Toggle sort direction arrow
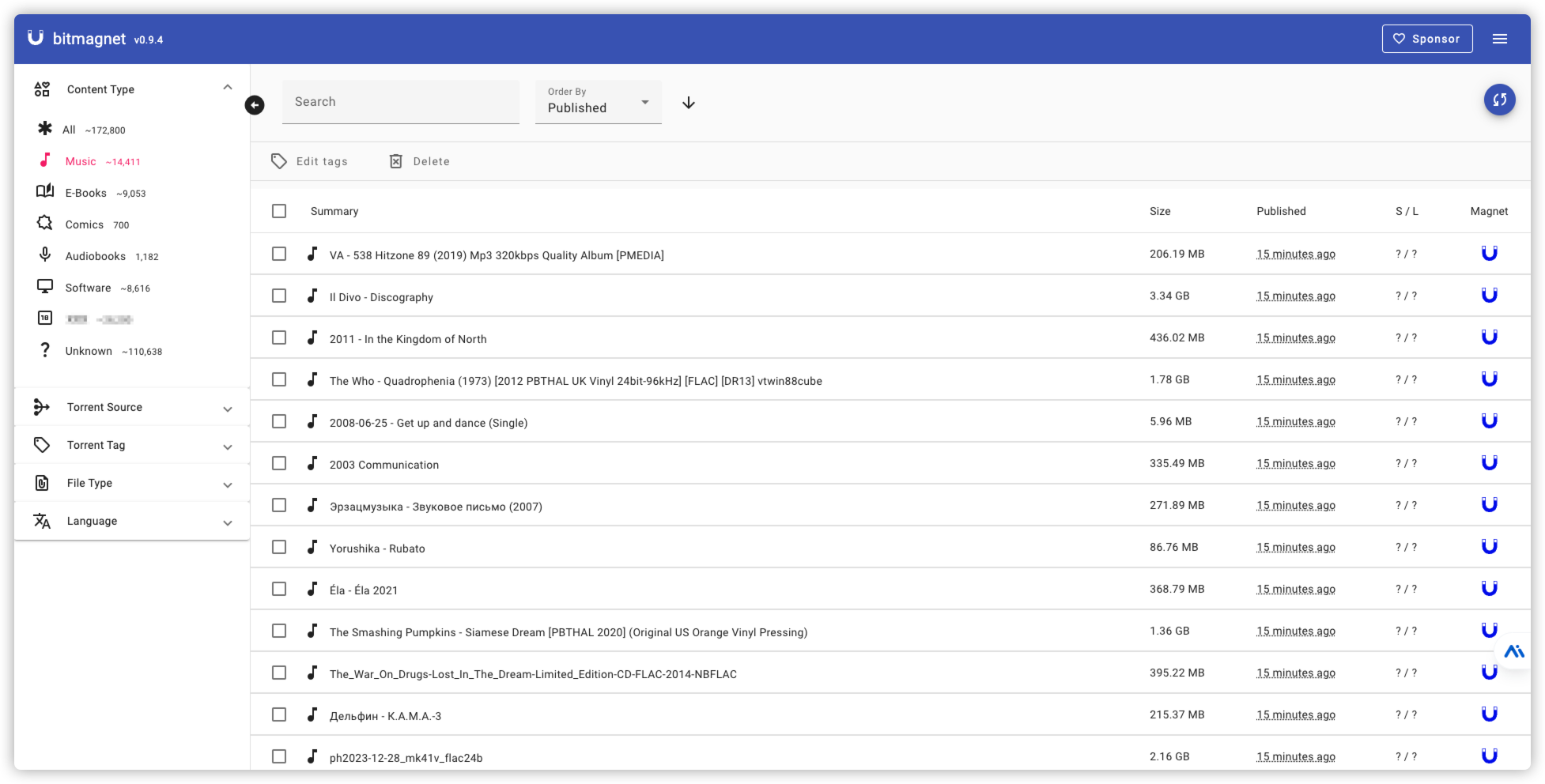The height and width of the screenshot is (784, 1545). [689, 103]
